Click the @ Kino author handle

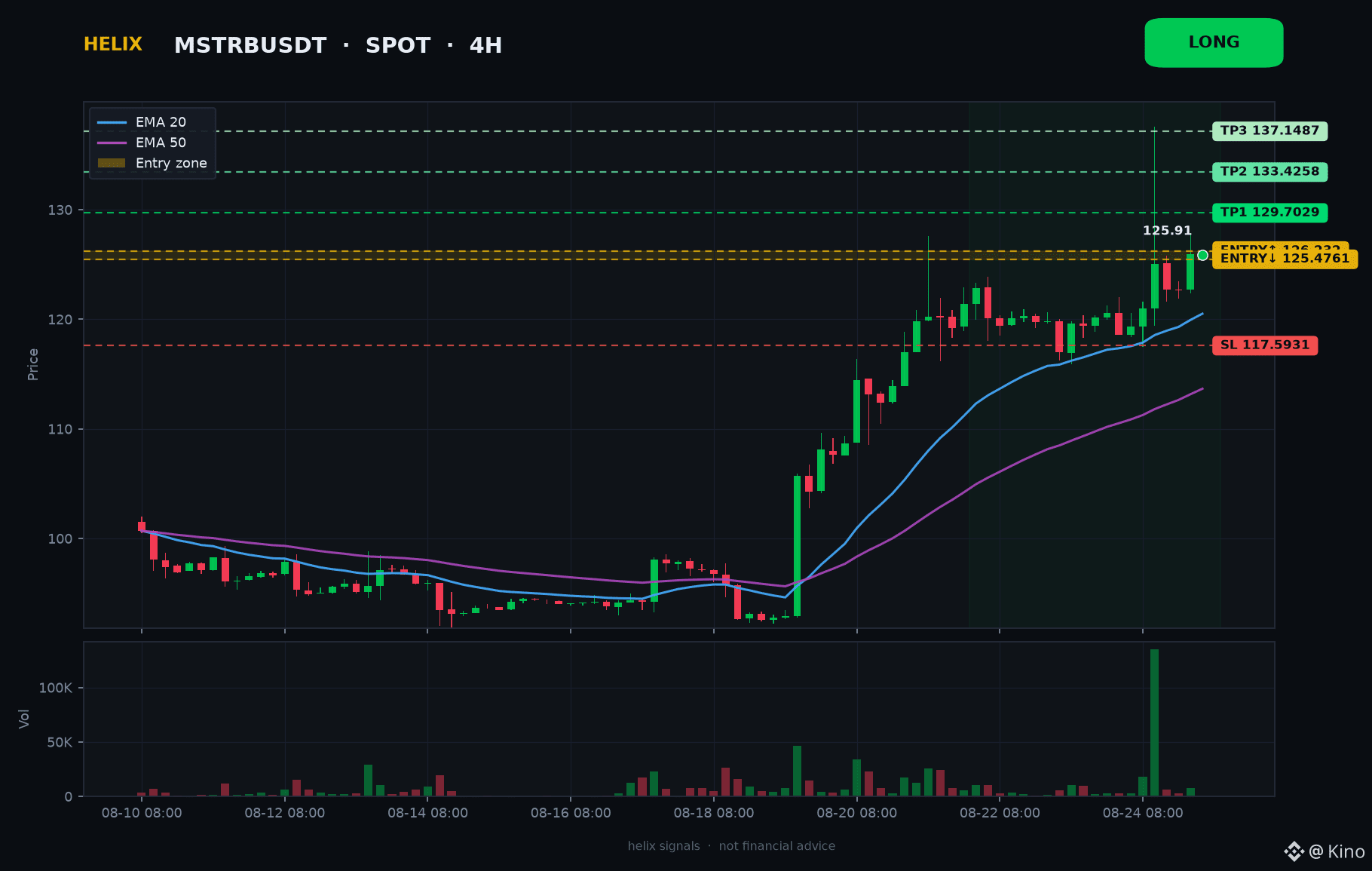pos(1337,852)
